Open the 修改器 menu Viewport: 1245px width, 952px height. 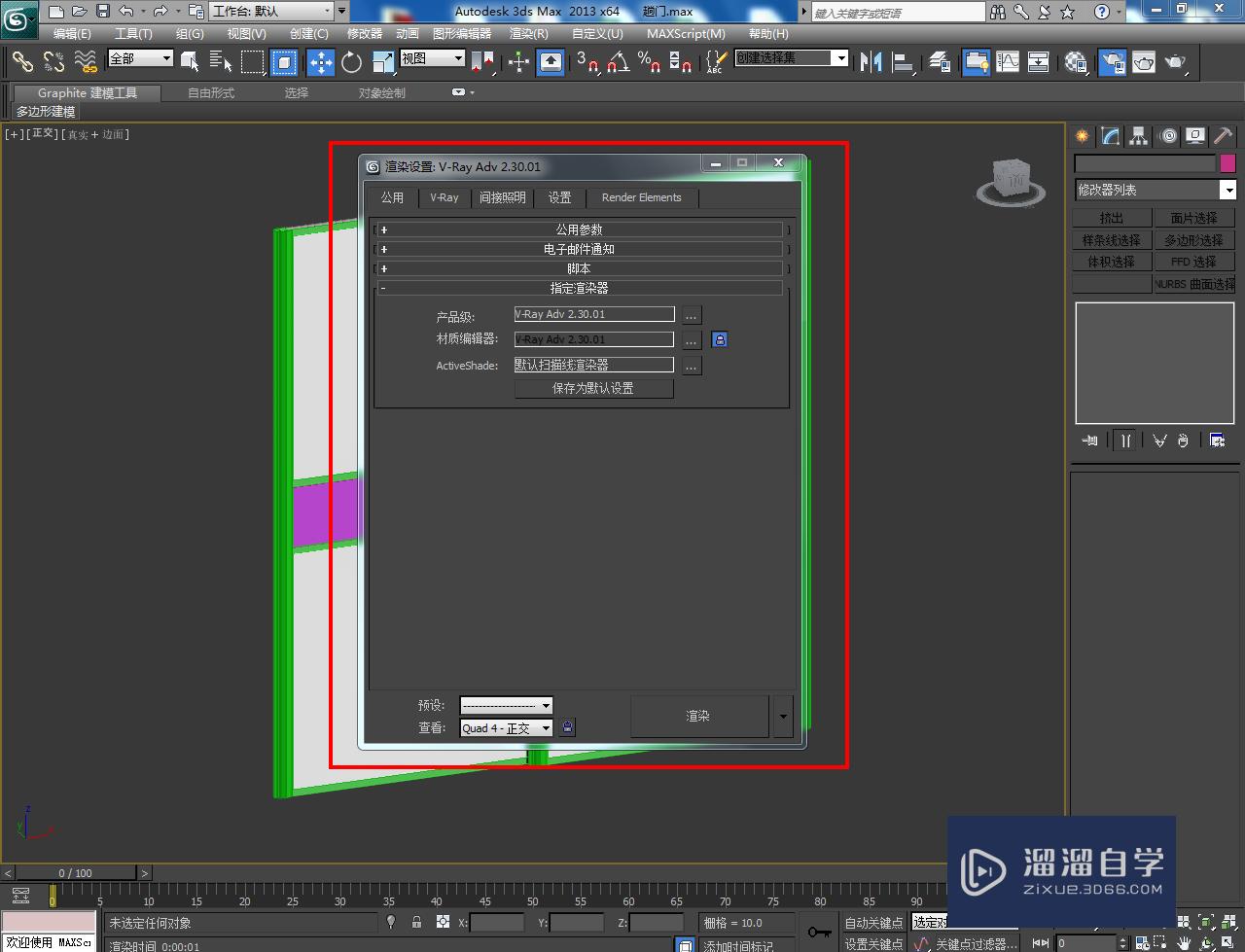point(365,33)
